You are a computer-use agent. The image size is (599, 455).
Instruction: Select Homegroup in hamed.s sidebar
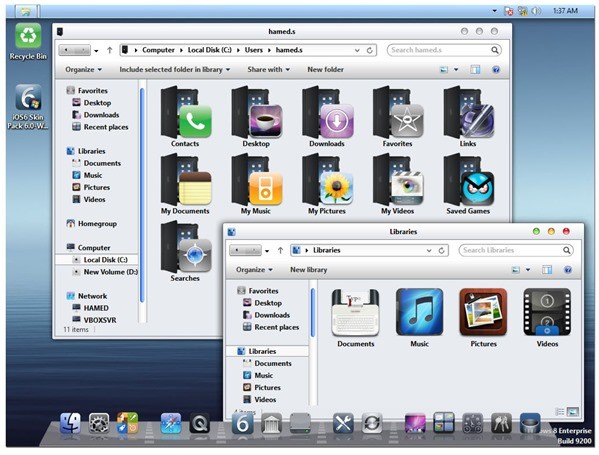[92, 224]
